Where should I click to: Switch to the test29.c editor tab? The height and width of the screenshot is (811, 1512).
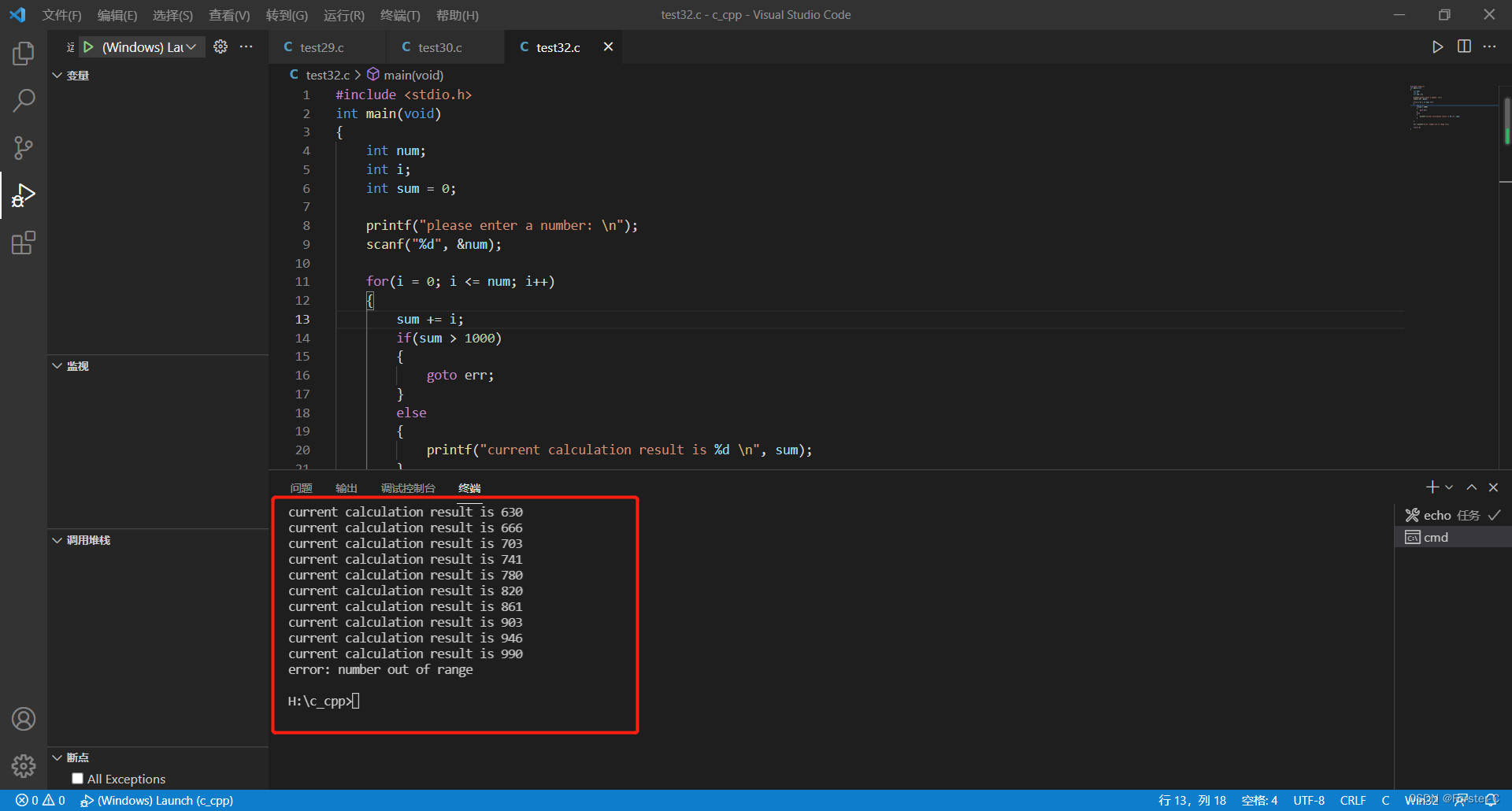point(327,47)
